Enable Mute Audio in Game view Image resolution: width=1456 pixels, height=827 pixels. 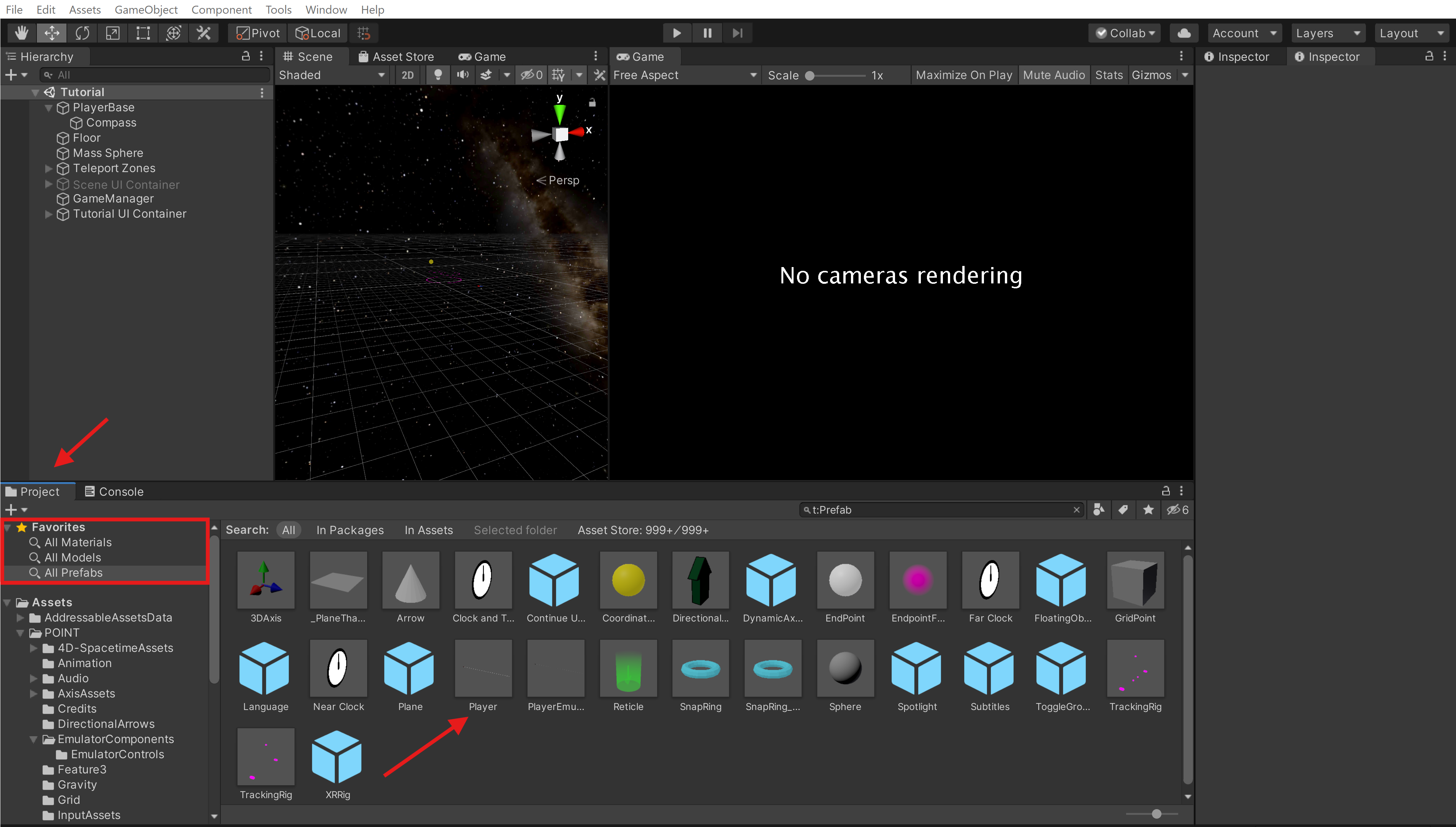[1053, 75]
